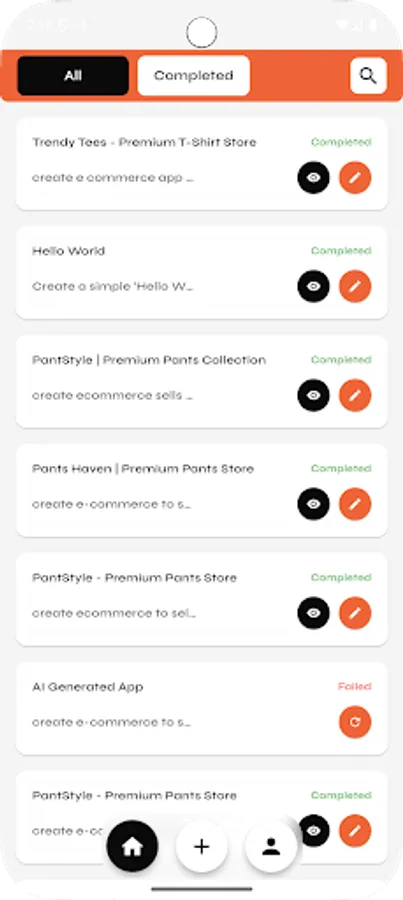Image resolution: width=403 pixels, height=900 pixels.
Task: Open search with the magnifier icon
Action: point(368,76)
